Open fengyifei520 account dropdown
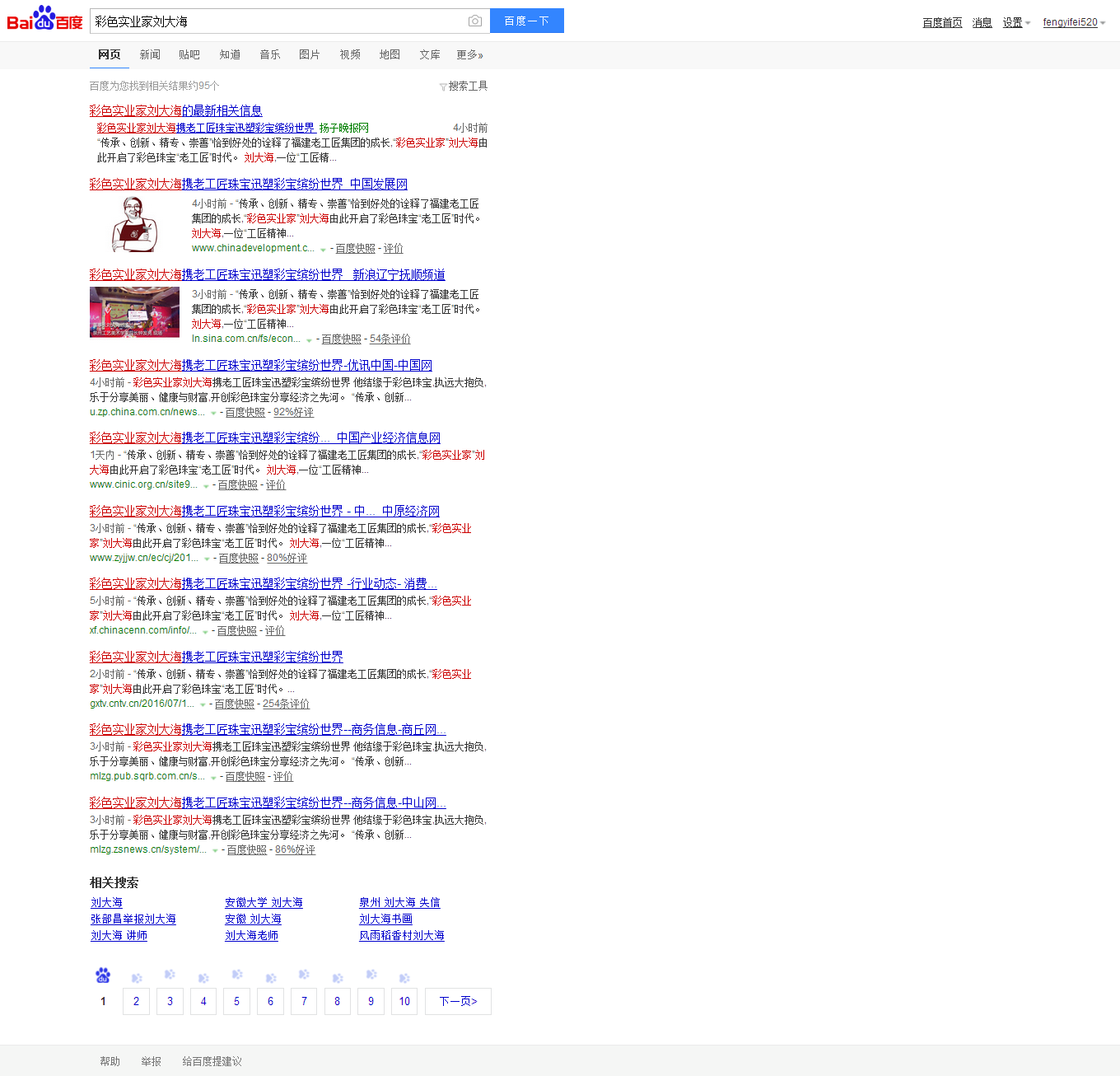 point(1074,22)
